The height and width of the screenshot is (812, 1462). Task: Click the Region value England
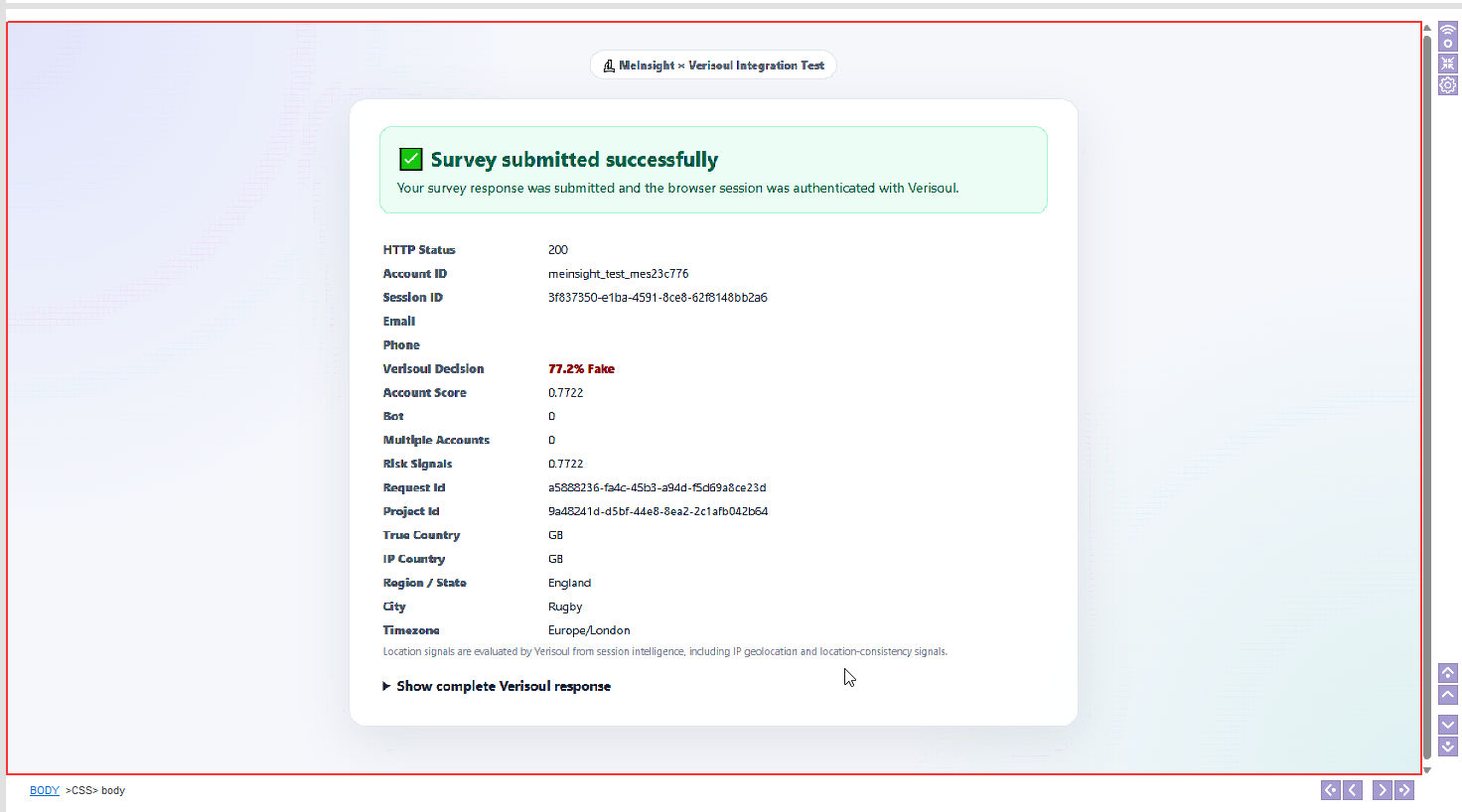click(569, 584)
